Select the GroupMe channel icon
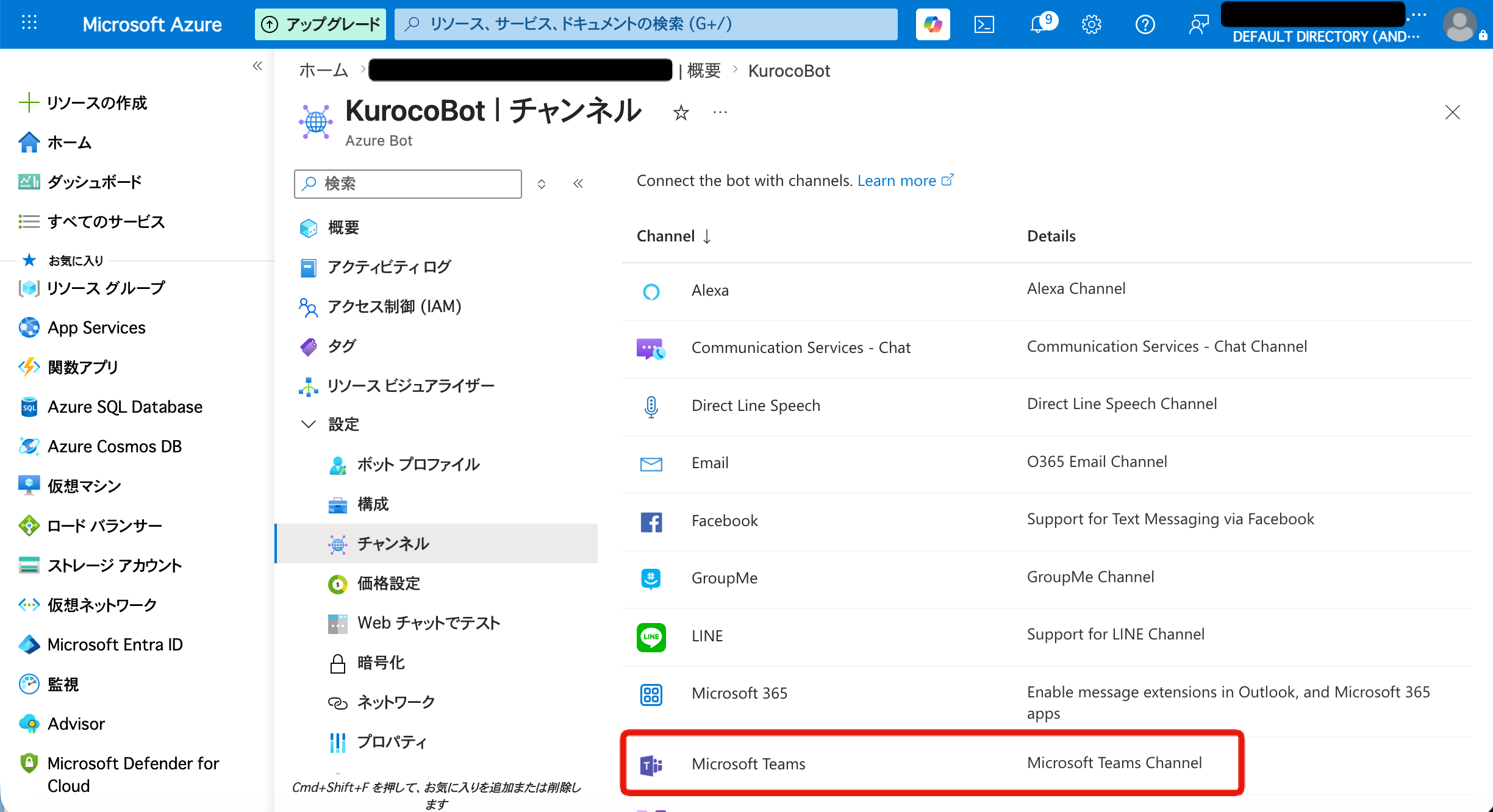This screenshot has height=812, width=1493. 651,579
